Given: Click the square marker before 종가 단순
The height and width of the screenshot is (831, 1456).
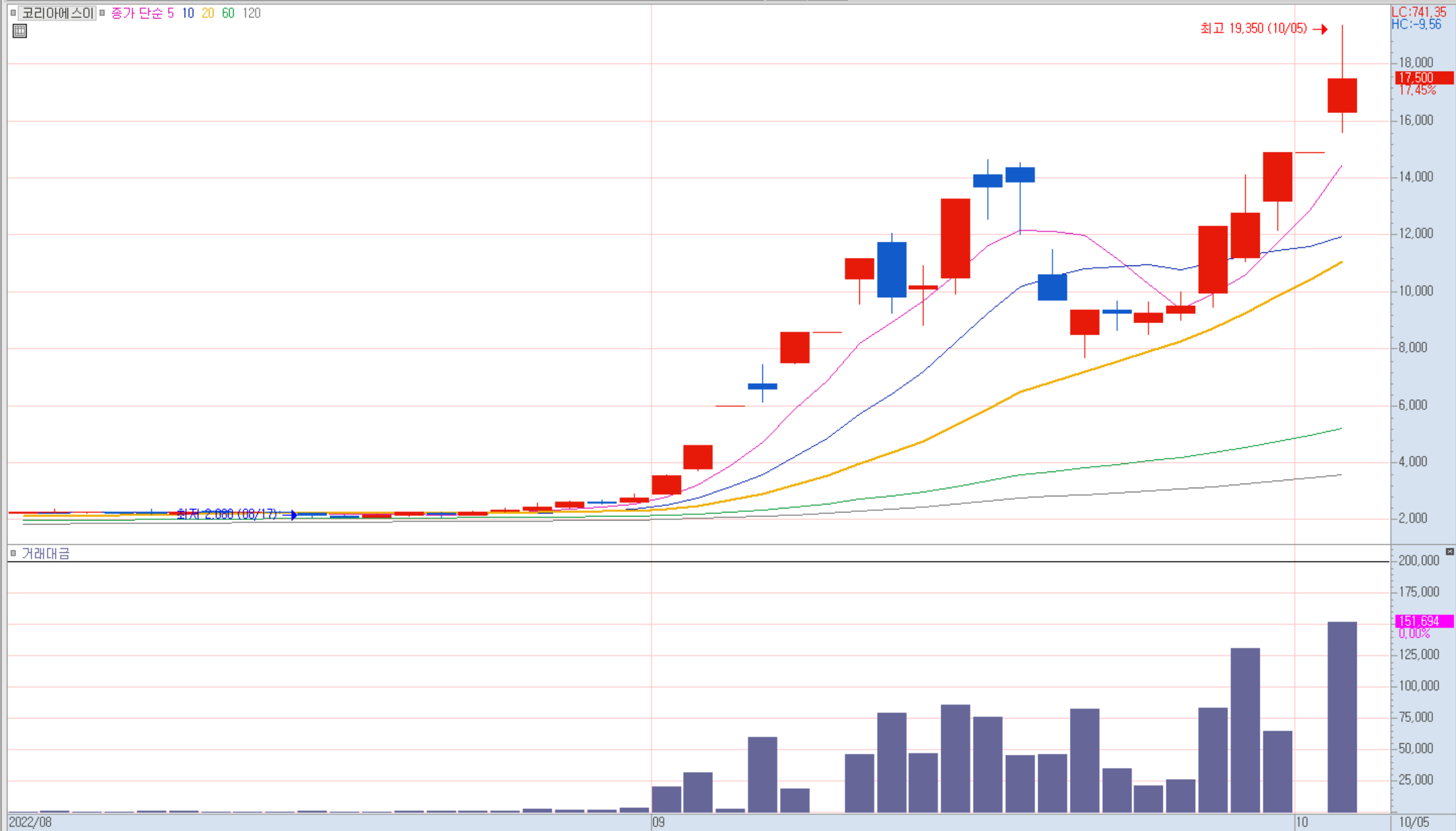Looking at the screenshot, I should (103, 13).
